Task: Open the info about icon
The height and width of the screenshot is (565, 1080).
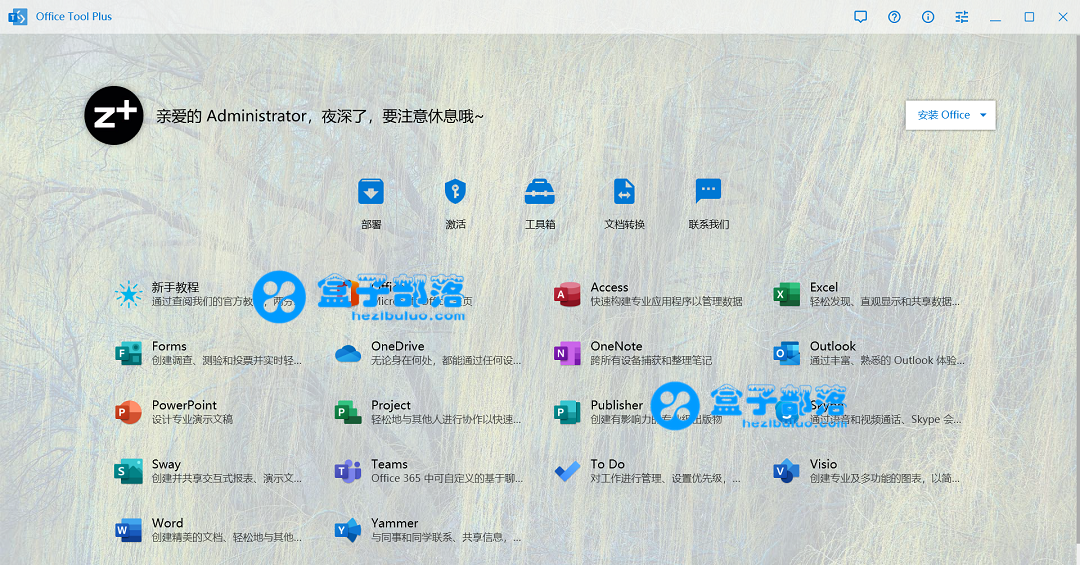Action: [928, 17]
